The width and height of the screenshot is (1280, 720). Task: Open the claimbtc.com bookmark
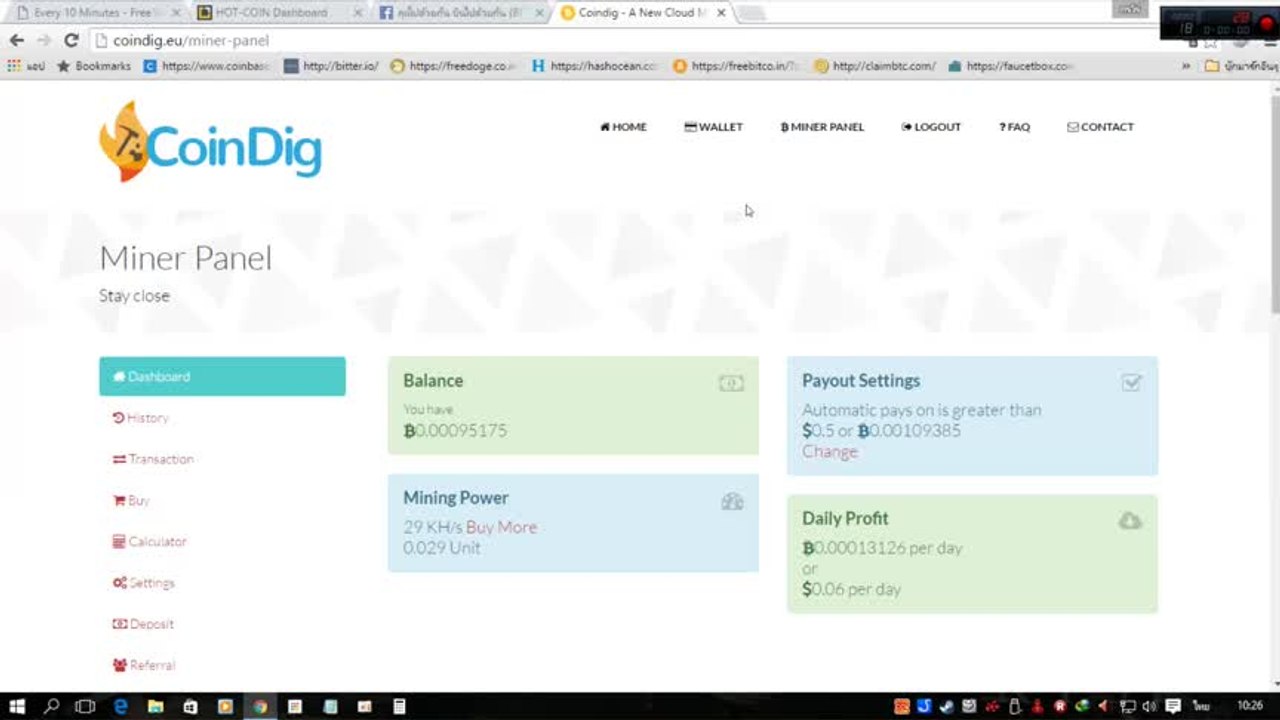point(875,66)
